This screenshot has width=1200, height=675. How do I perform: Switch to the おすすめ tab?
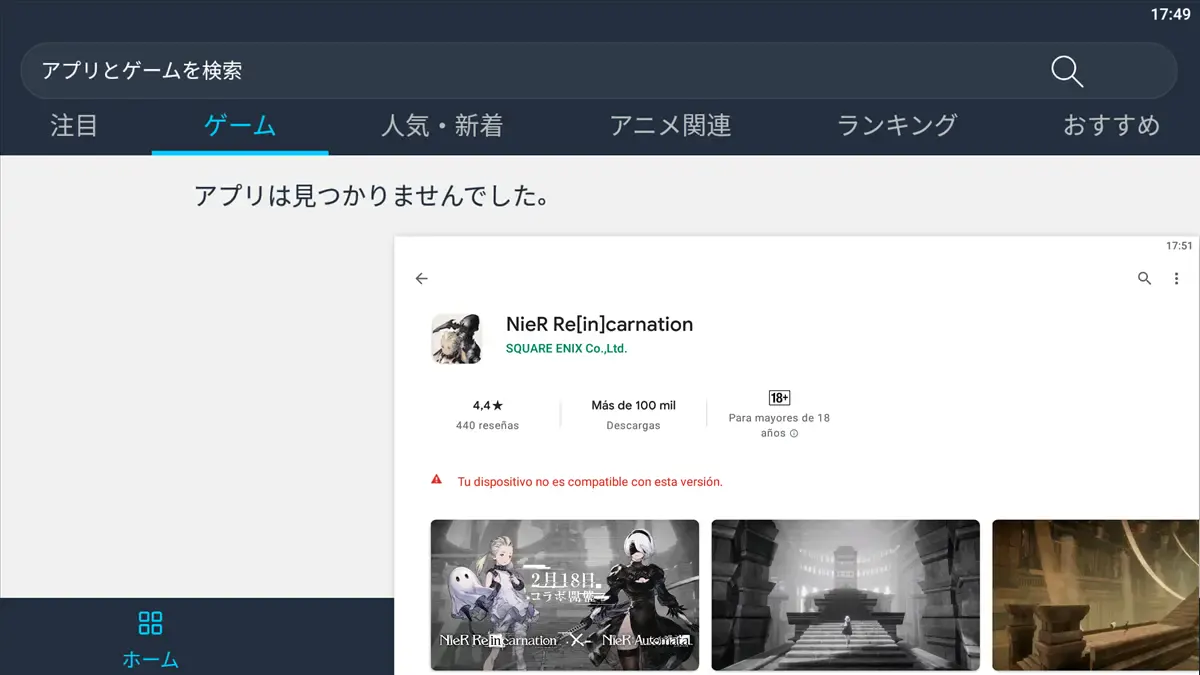coord(1111,126)
